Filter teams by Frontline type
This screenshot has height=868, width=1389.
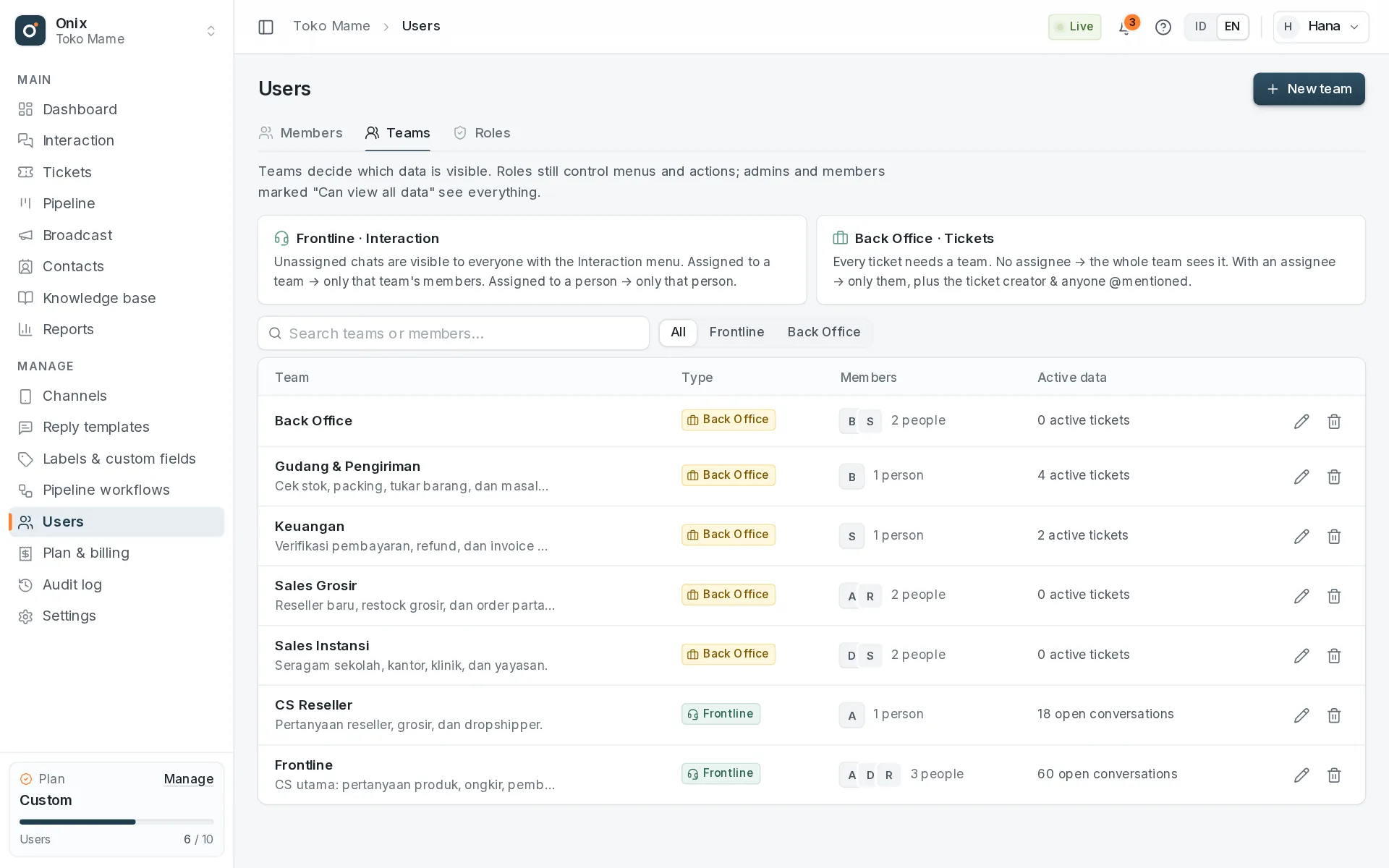point(736,332)
